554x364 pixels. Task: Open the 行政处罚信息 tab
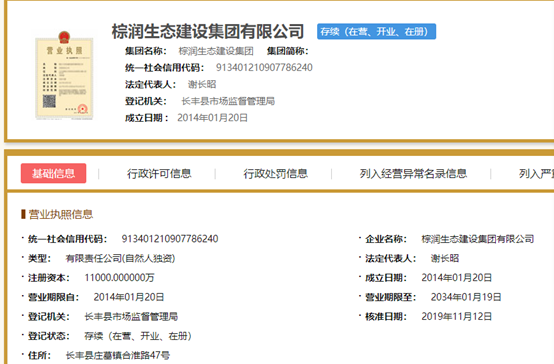tap(275, 174)
